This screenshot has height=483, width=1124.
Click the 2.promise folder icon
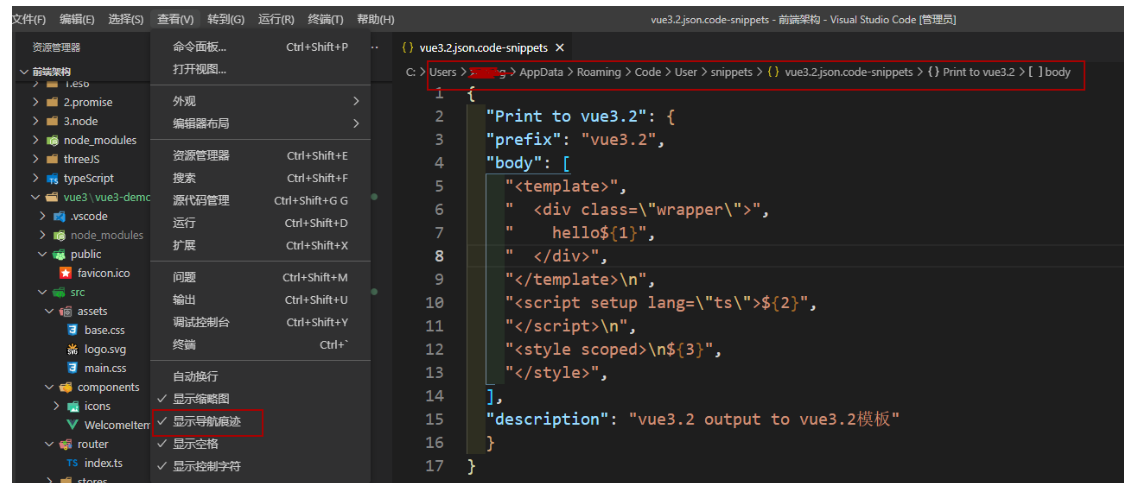coord(52,102)
